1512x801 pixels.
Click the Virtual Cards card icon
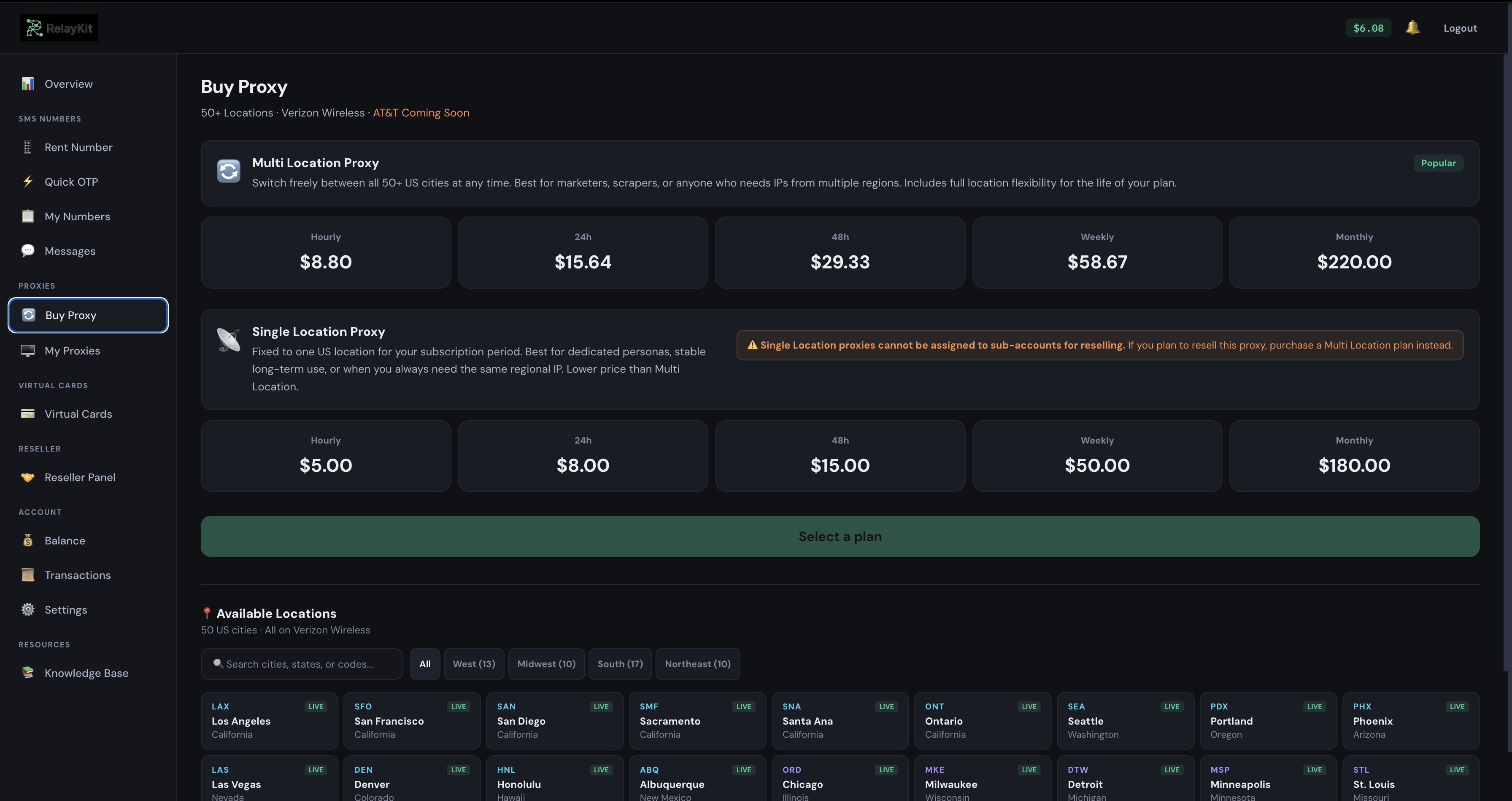[27, 414]
